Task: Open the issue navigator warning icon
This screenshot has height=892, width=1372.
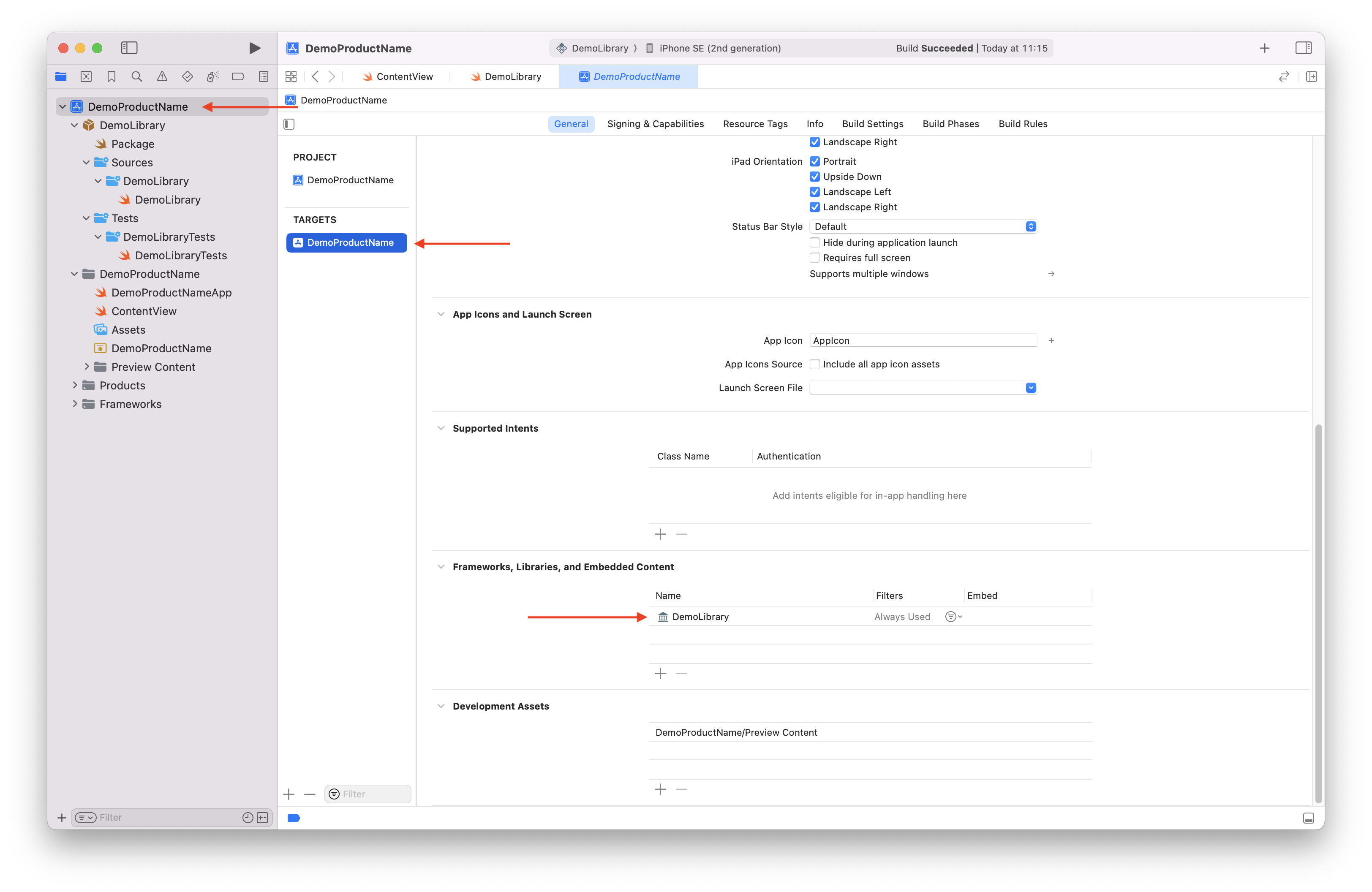Action: pos(162,76)
